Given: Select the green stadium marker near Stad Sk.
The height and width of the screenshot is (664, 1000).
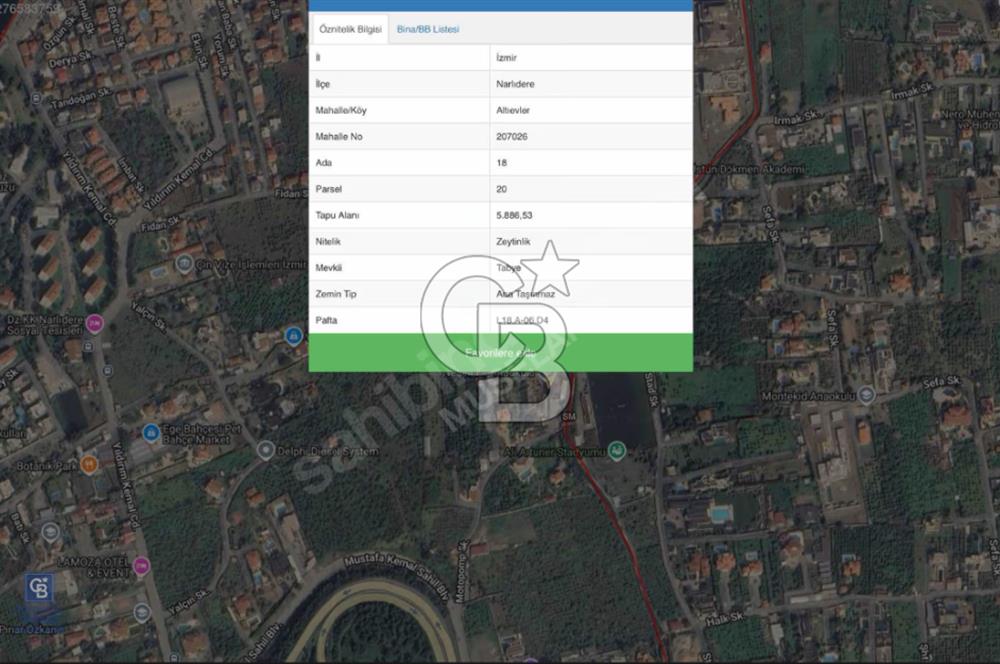Looking at the screenshot, I should pyautogui.click(x=618, y=452).
